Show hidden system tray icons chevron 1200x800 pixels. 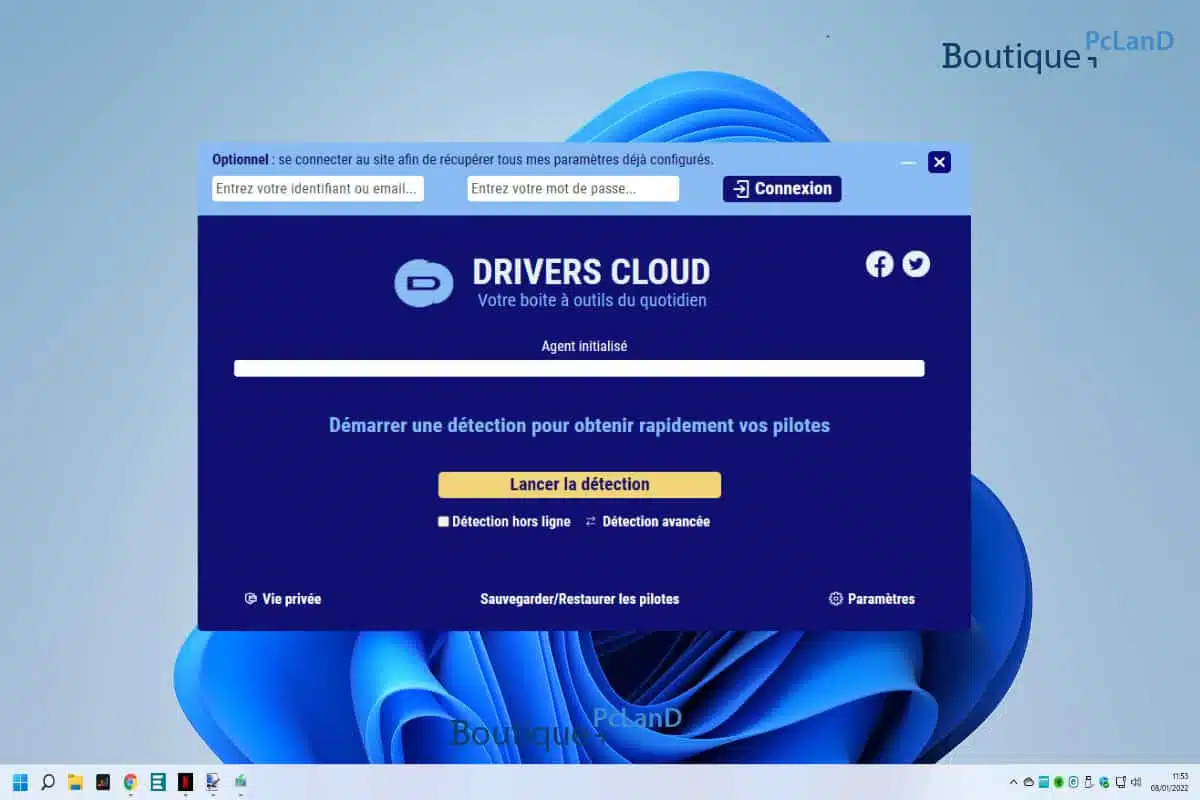coord(1013,782)
